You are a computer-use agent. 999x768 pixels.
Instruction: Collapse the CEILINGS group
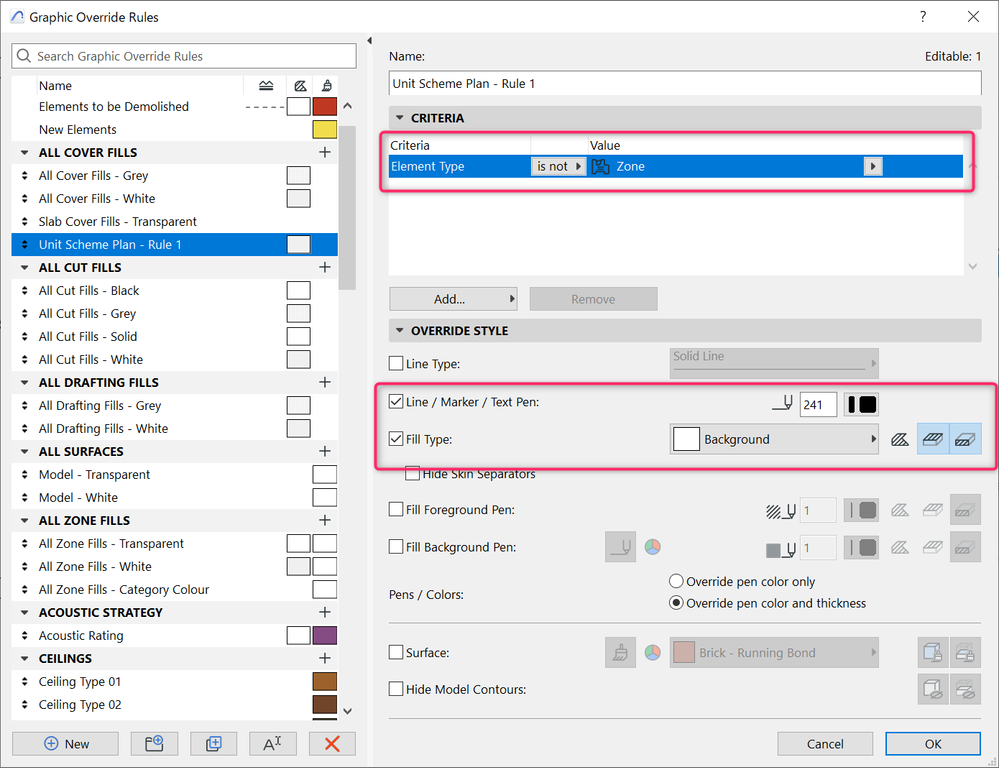pyautogui.click(x=24, y=658)
